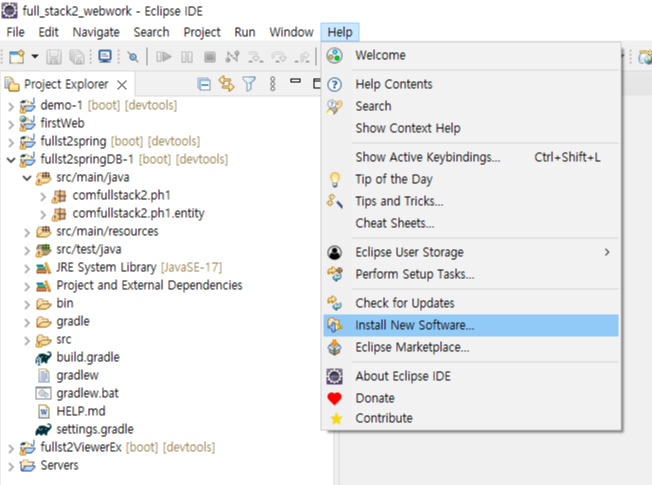
Task: Select Perform Setup Tasks entry
Action: [471, 275]
